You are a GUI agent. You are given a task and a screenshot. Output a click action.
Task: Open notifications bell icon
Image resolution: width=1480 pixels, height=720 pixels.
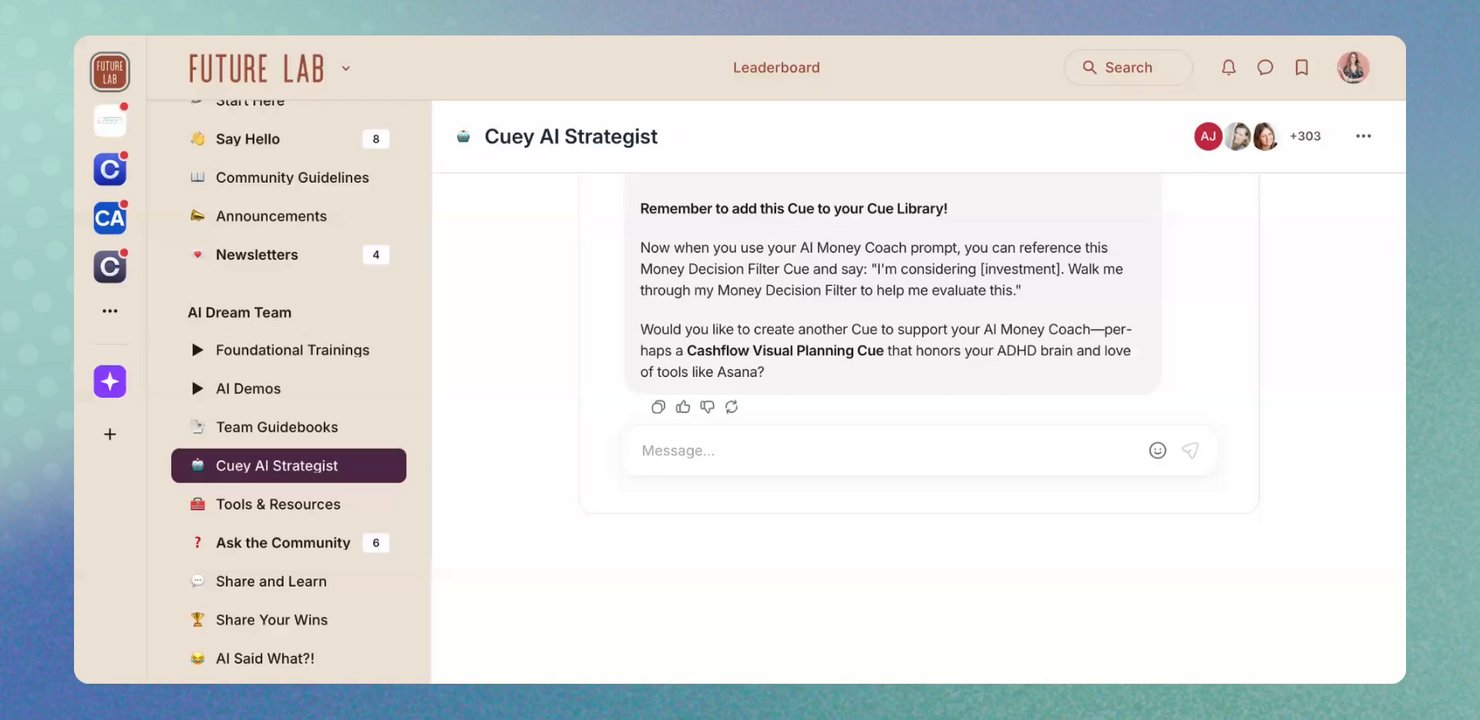pyautogui.click(x=1229, y=67)
